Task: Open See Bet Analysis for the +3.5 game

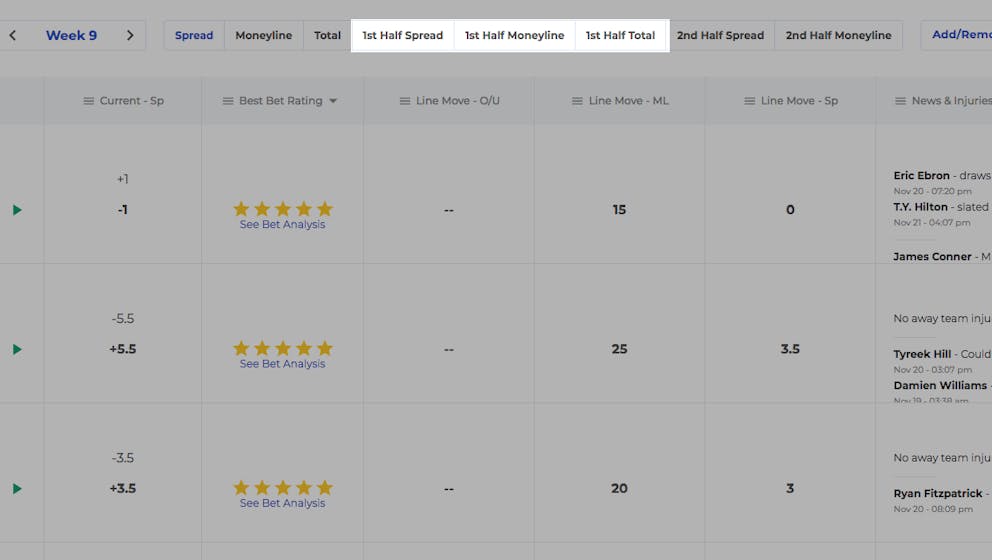Action: point(282,503)
